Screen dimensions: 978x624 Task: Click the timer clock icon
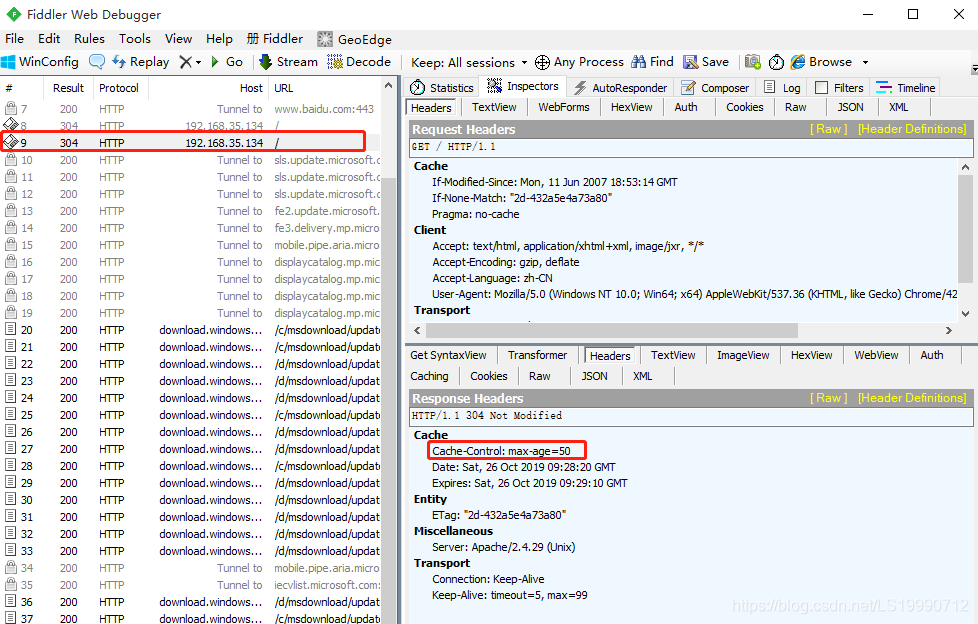pyautogui.click(x=776, y=62)
